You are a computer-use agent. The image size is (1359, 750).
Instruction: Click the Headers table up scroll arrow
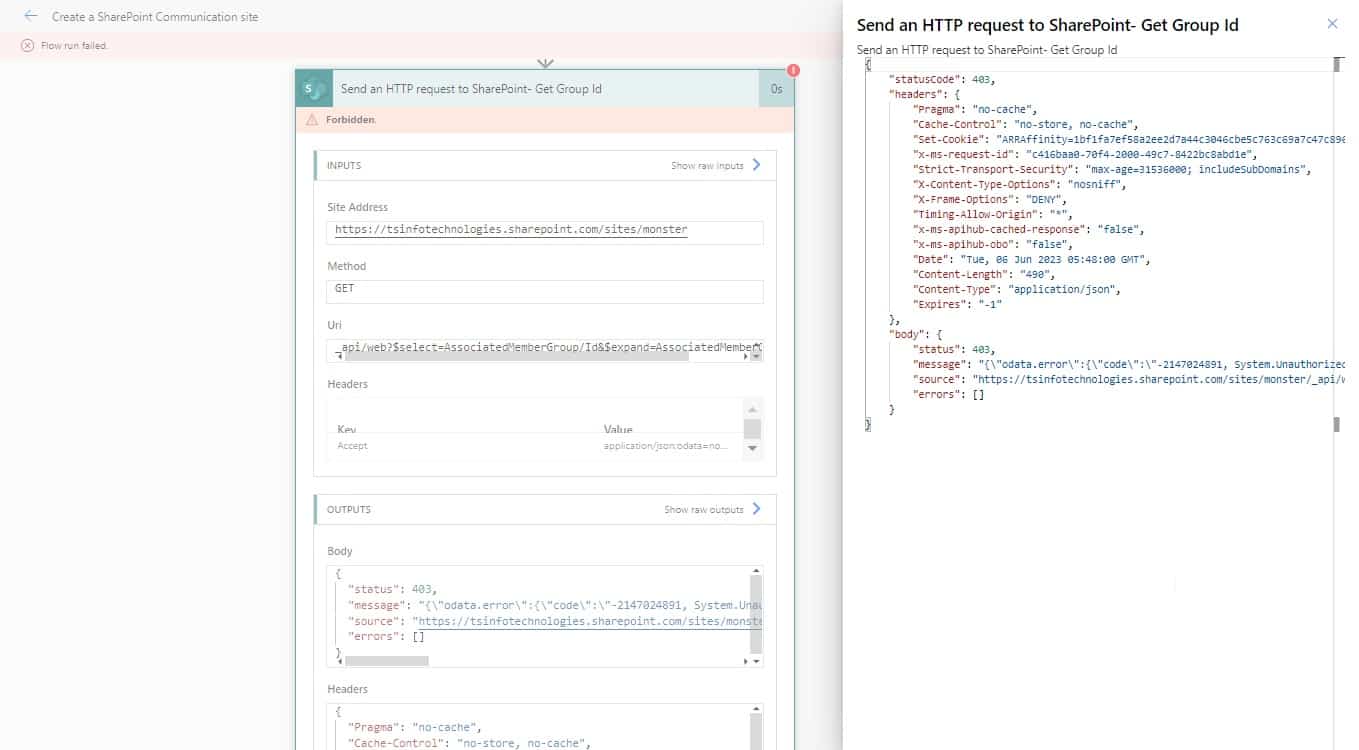pyautogui.click(x=753, y=409)
